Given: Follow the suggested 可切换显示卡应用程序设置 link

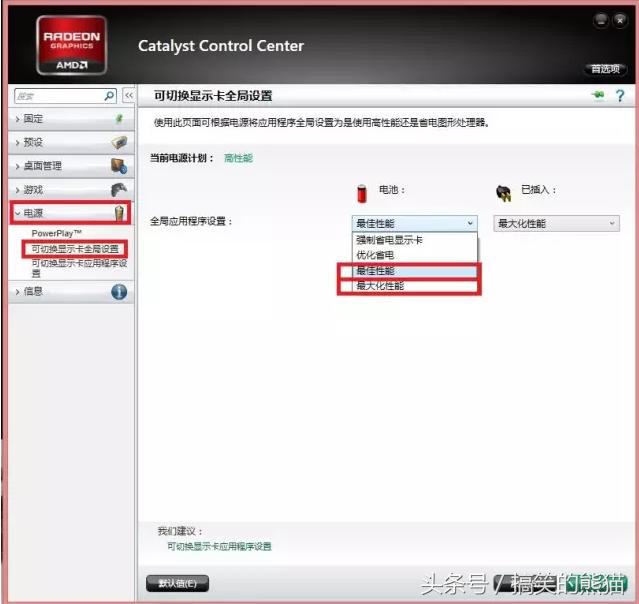Looking at the screenshot, I should pos(219,546).
